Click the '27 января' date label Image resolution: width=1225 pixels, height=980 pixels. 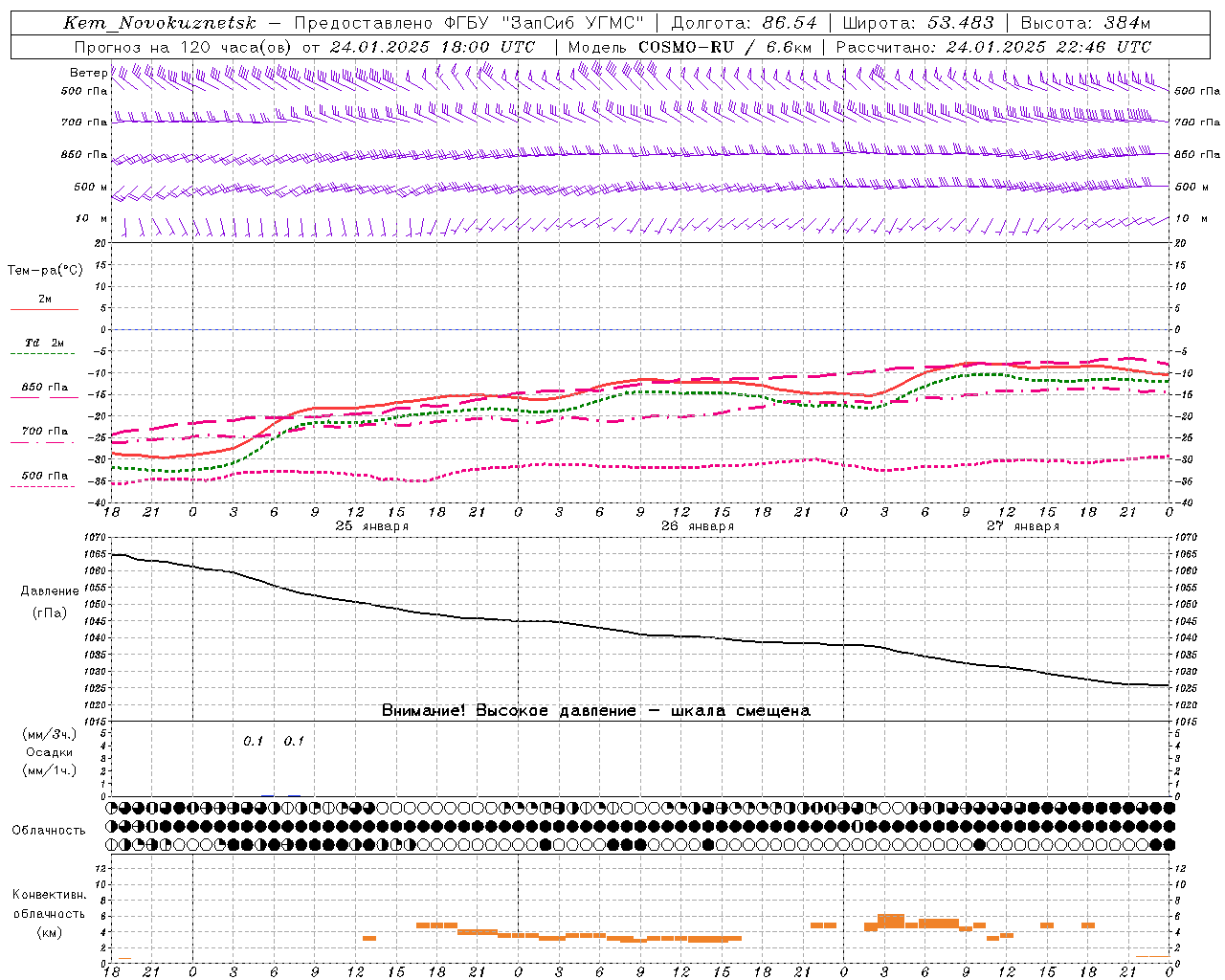coord(1022,526)
